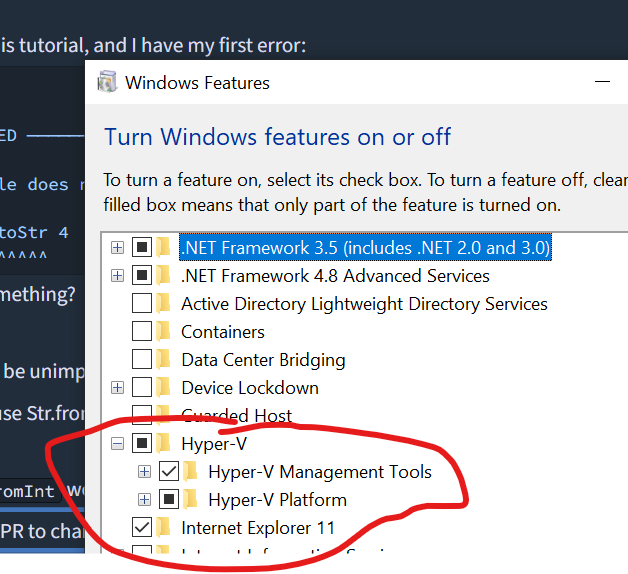Click the 'Turn Windows features on or off' heading

tap(277, 137)
